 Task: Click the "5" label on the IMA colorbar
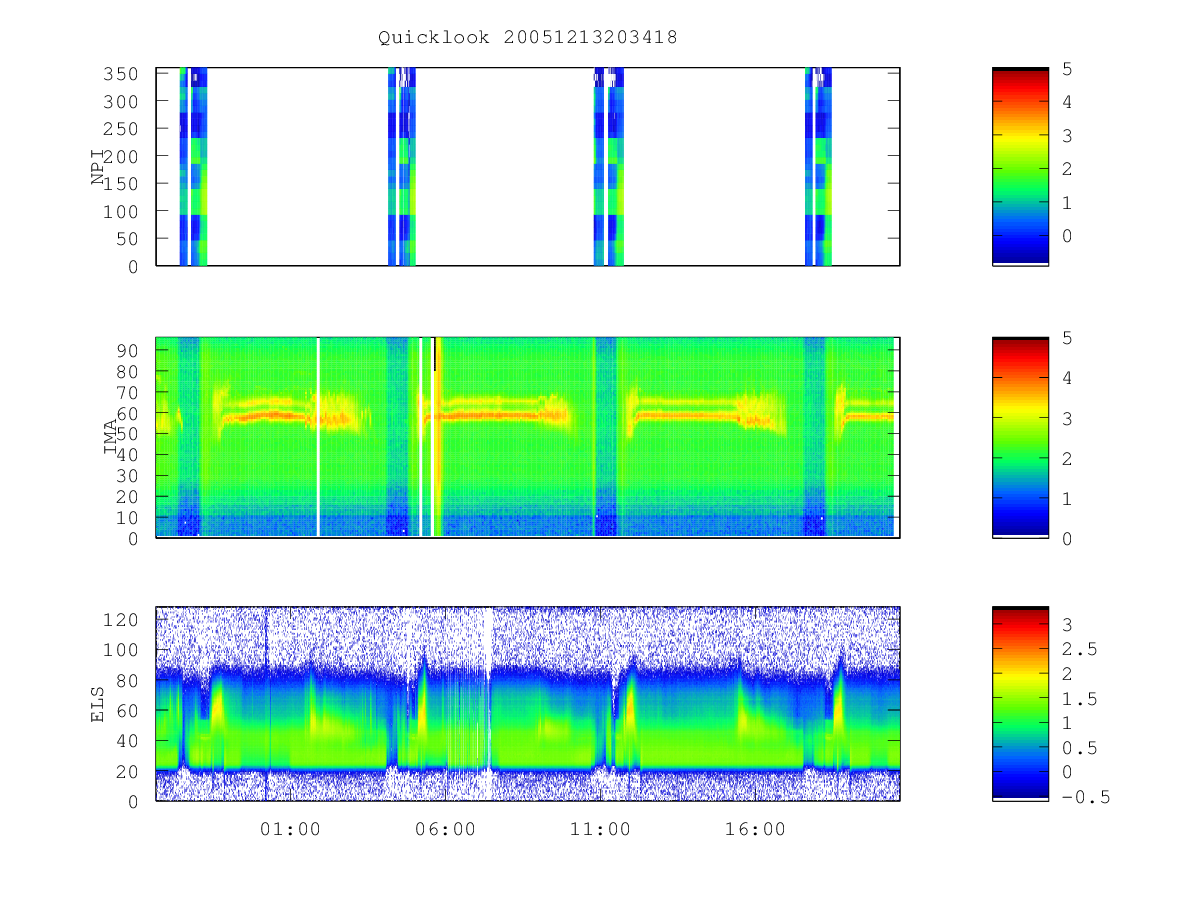tap(1068, 338)
